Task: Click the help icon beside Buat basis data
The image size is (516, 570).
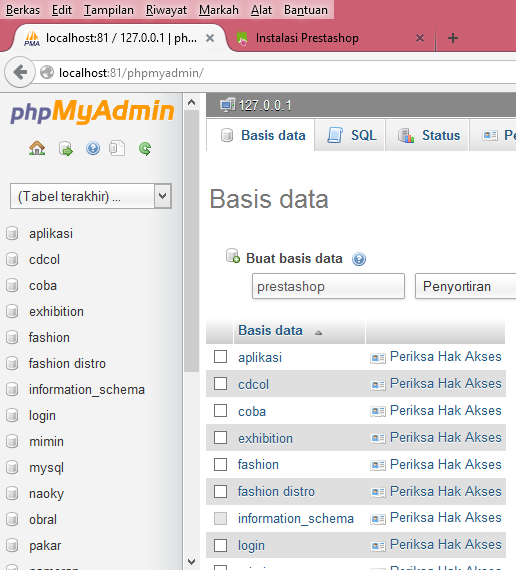Action: point(359,259)
